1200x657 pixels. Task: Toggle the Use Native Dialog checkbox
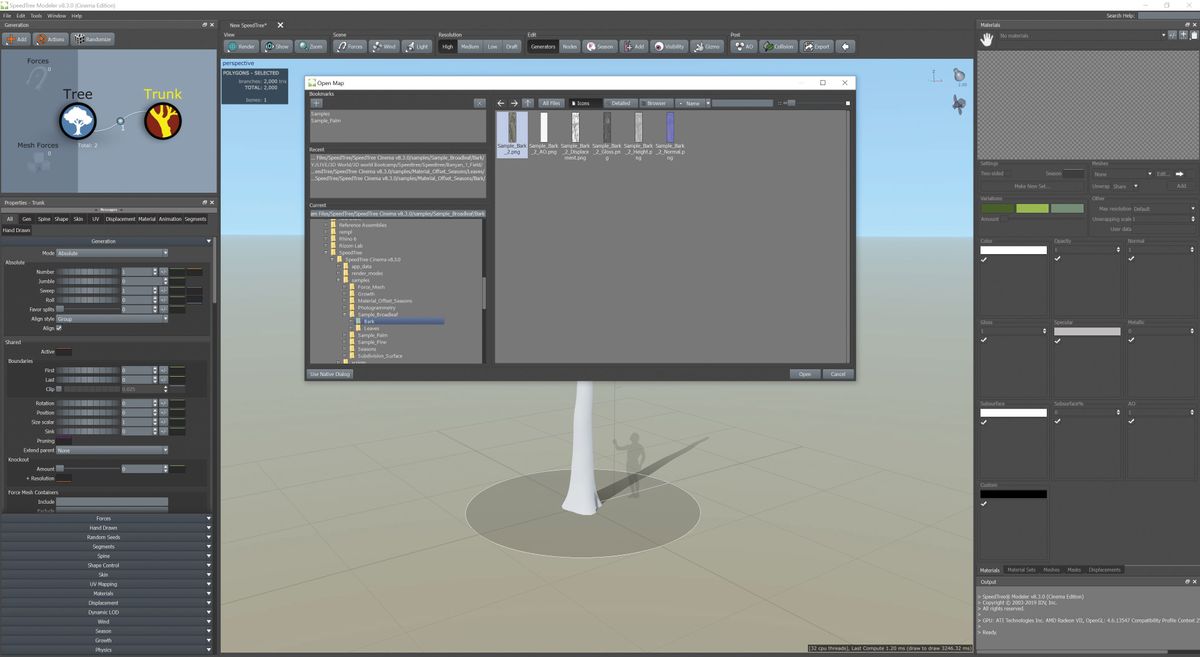330,374
